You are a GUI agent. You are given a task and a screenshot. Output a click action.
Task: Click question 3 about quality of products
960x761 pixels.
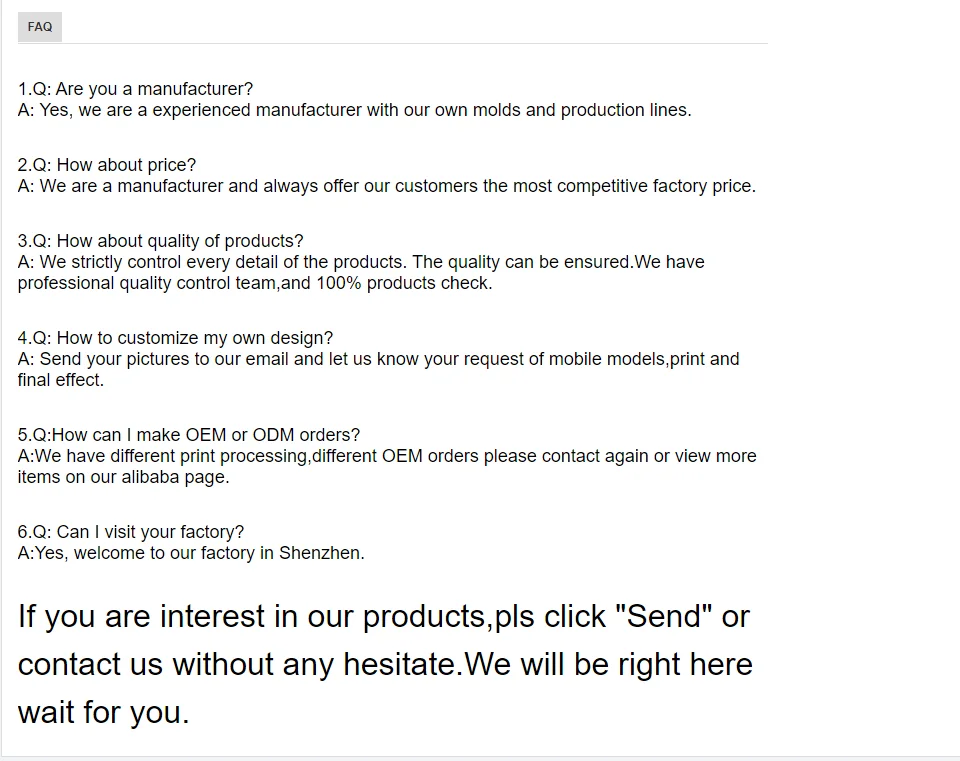[160, 241]
